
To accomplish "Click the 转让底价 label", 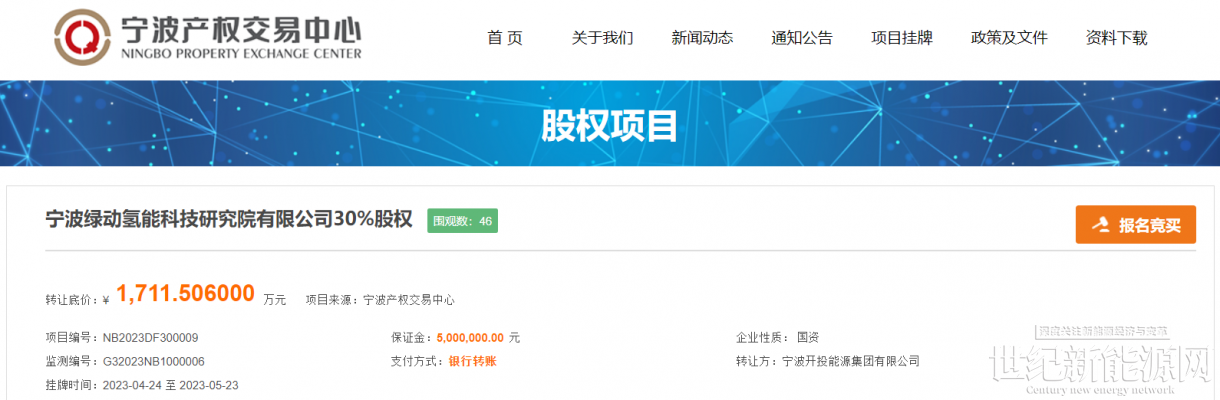I will click(71, 299).
